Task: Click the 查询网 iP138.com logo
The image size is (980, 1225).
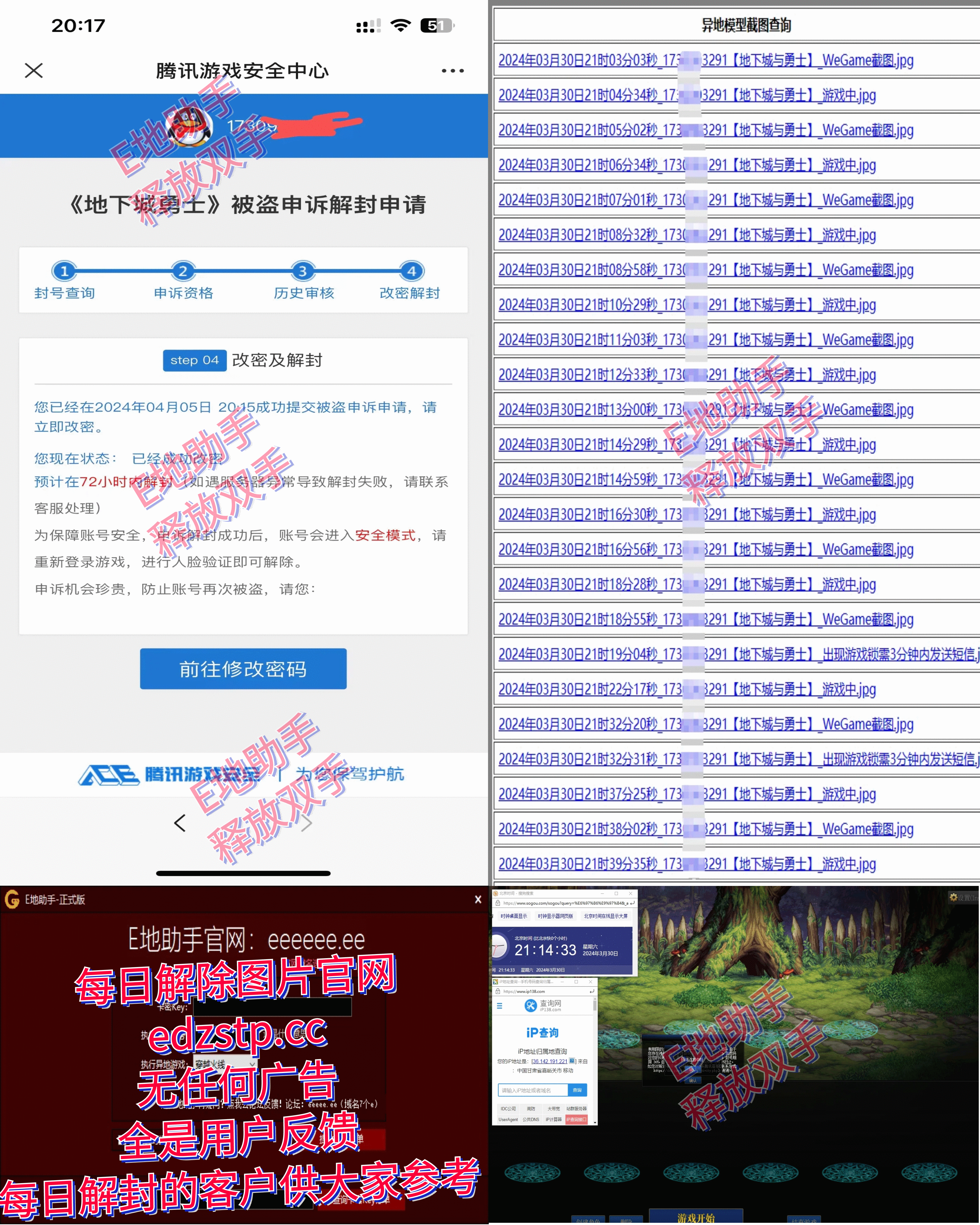Action: (542, 1006)
